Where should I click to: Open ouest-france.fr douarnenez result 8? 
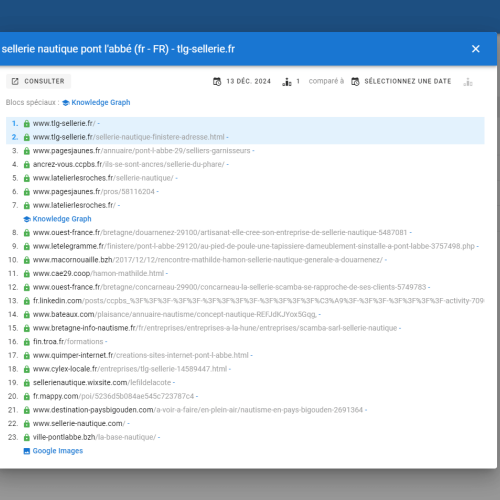tap(220, 232)
